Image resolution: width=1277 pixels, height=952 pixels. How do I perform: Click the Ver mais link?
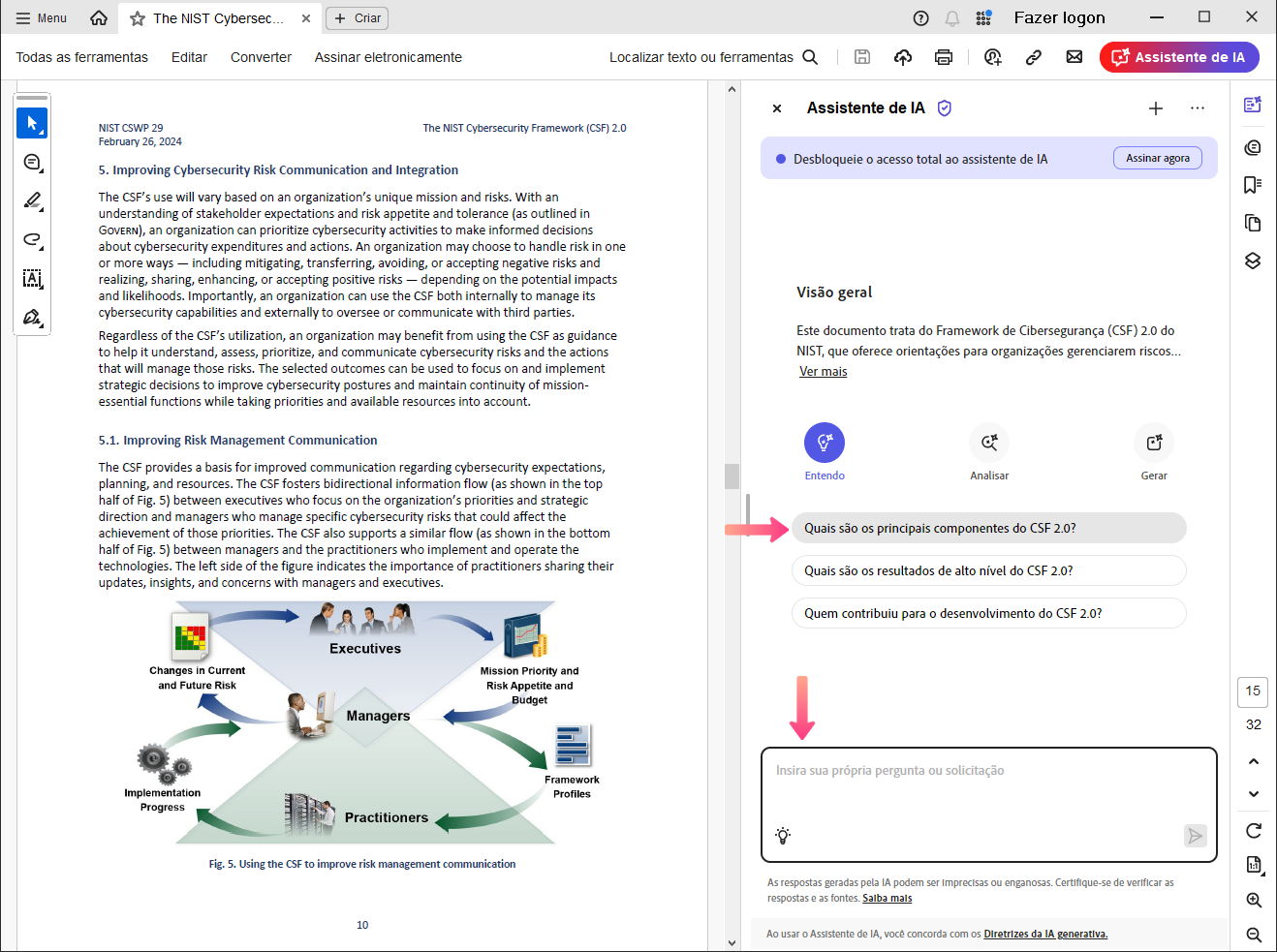tap(824, 372)
